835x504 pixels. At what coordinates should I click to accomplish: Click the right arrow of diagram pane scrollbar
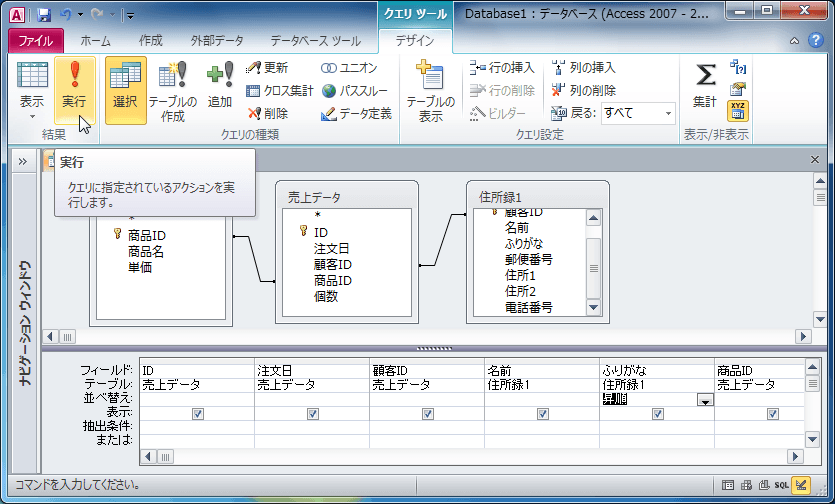[x=803, y=336]
